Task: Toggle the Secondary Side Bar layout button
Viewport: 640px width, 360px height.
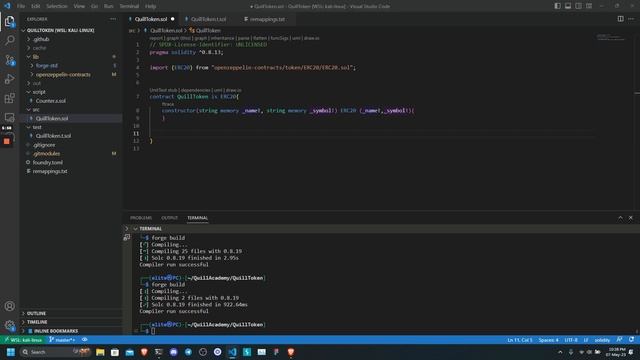Action: (578, 6)
